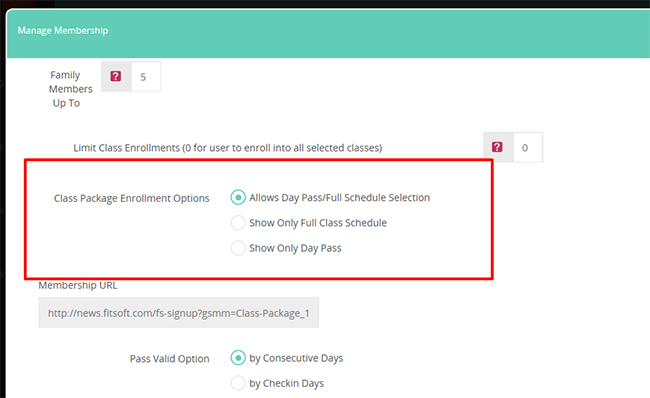The width and height of the screenshot is (650, 398).
Task: Select the Show Only Day Pass option
Action: 238,248
